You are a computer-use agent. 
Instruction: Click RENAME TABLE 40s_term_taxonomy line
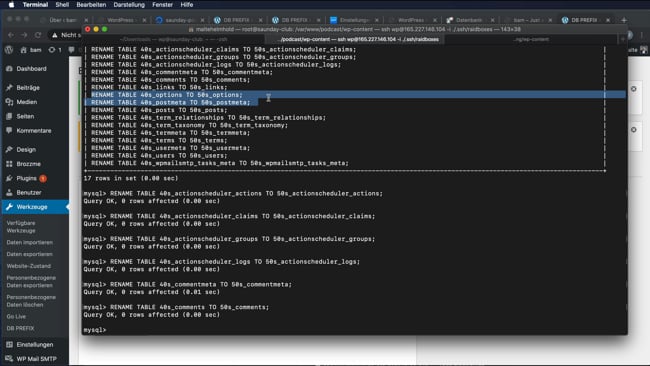189,125
